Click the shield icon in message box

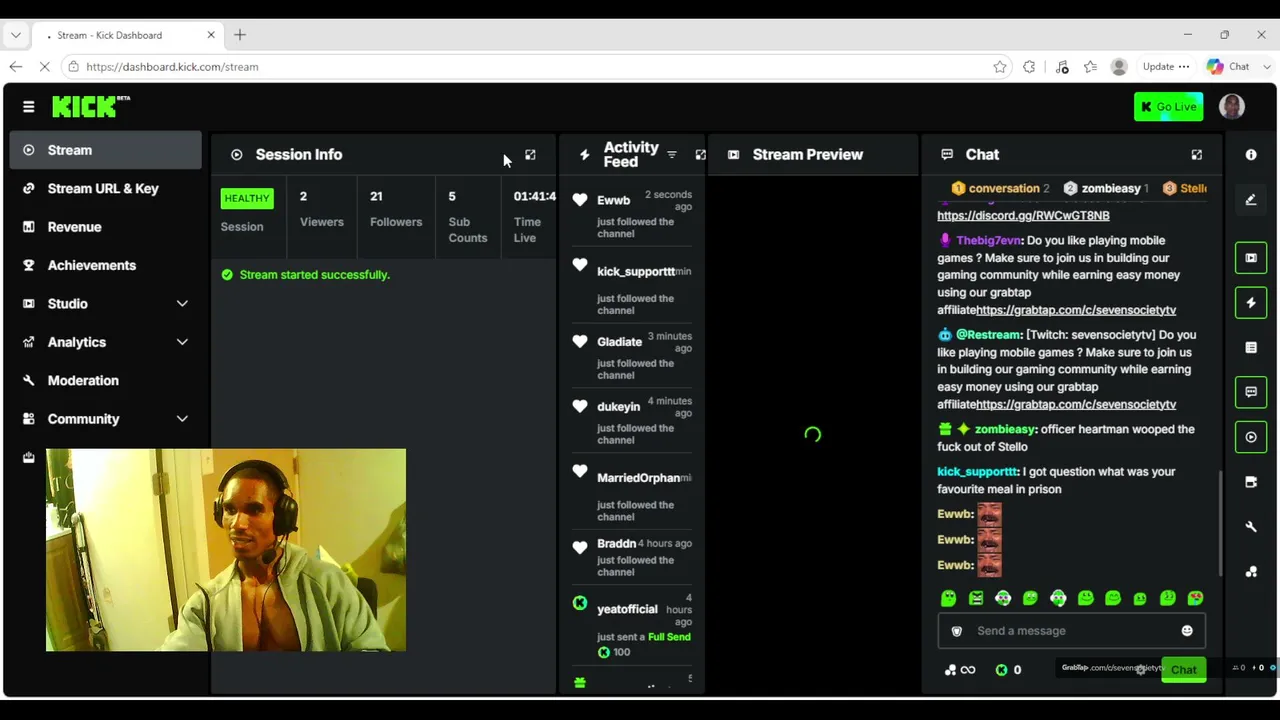coord(956,631)
